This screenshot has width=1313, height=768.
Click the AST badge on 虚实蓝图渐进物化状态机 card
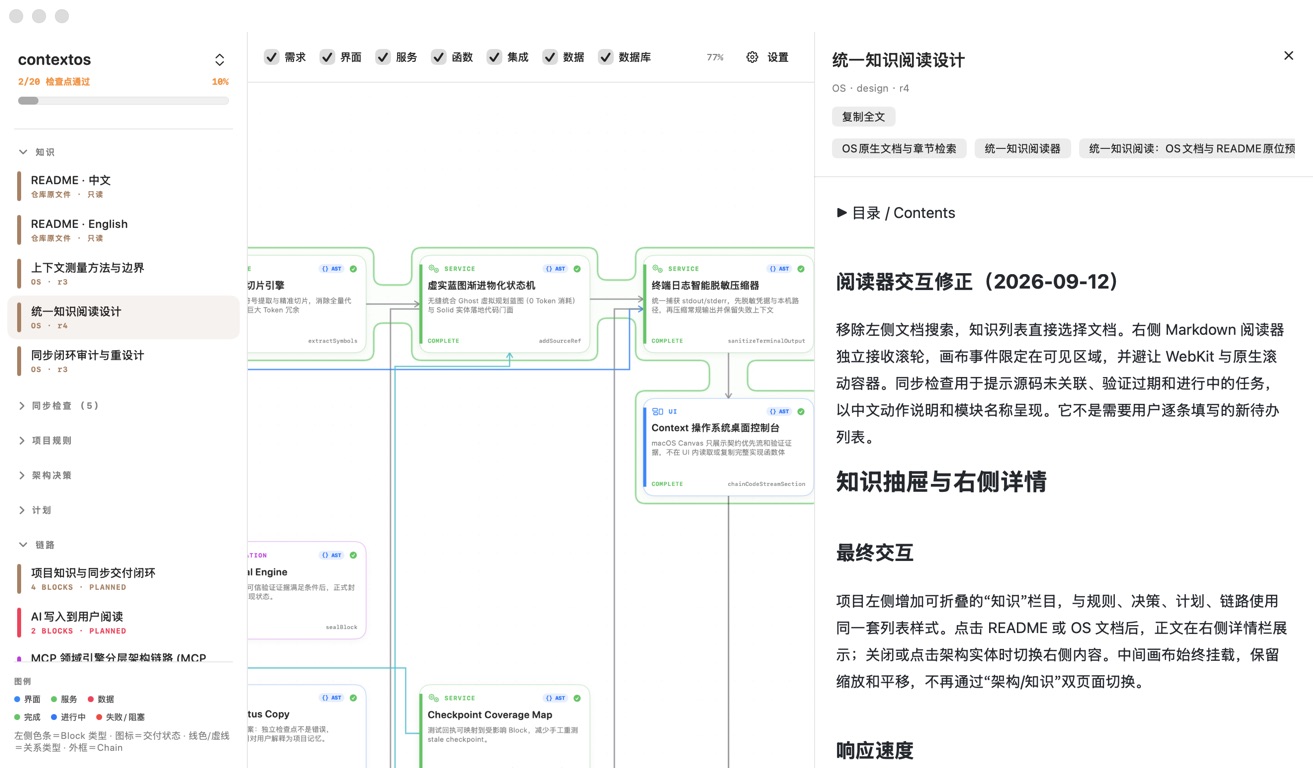(556, 269)
